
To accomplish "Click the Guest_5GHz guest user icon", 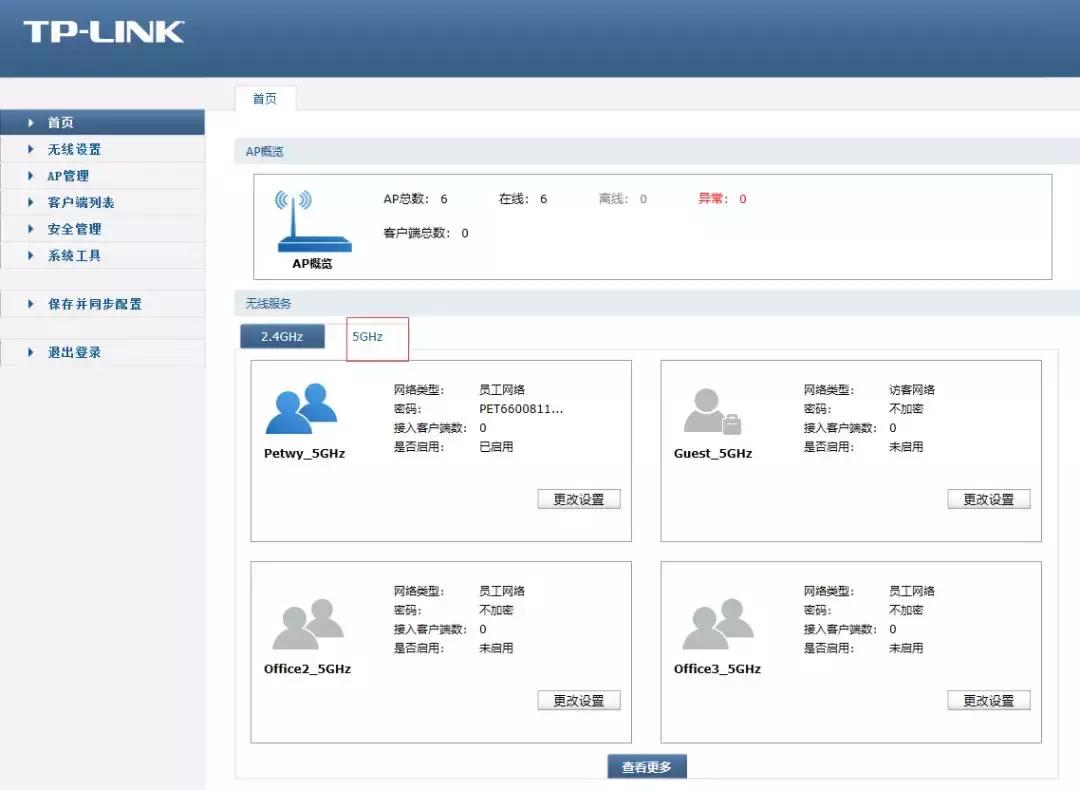I will click(x=712, y=411).
